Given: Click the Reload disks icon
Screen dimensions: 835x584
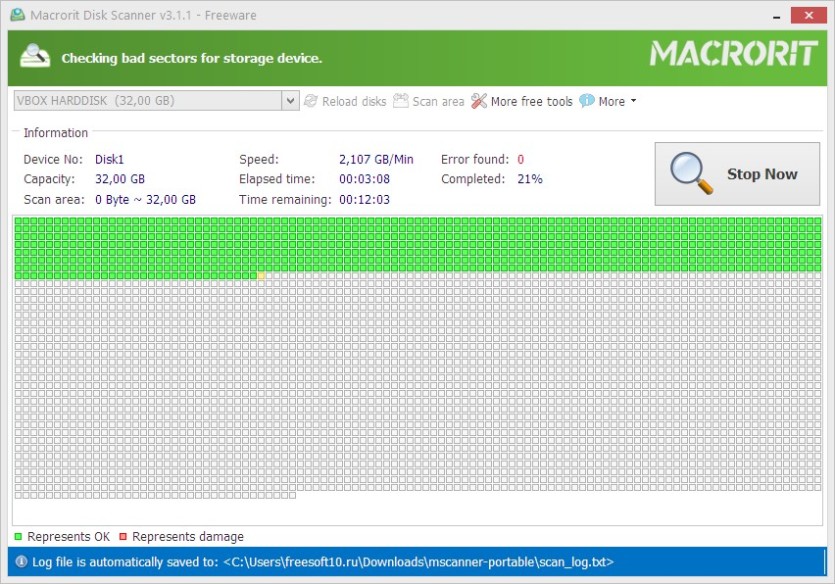Looking at the screenshot, I should click(x=311, y=101).
